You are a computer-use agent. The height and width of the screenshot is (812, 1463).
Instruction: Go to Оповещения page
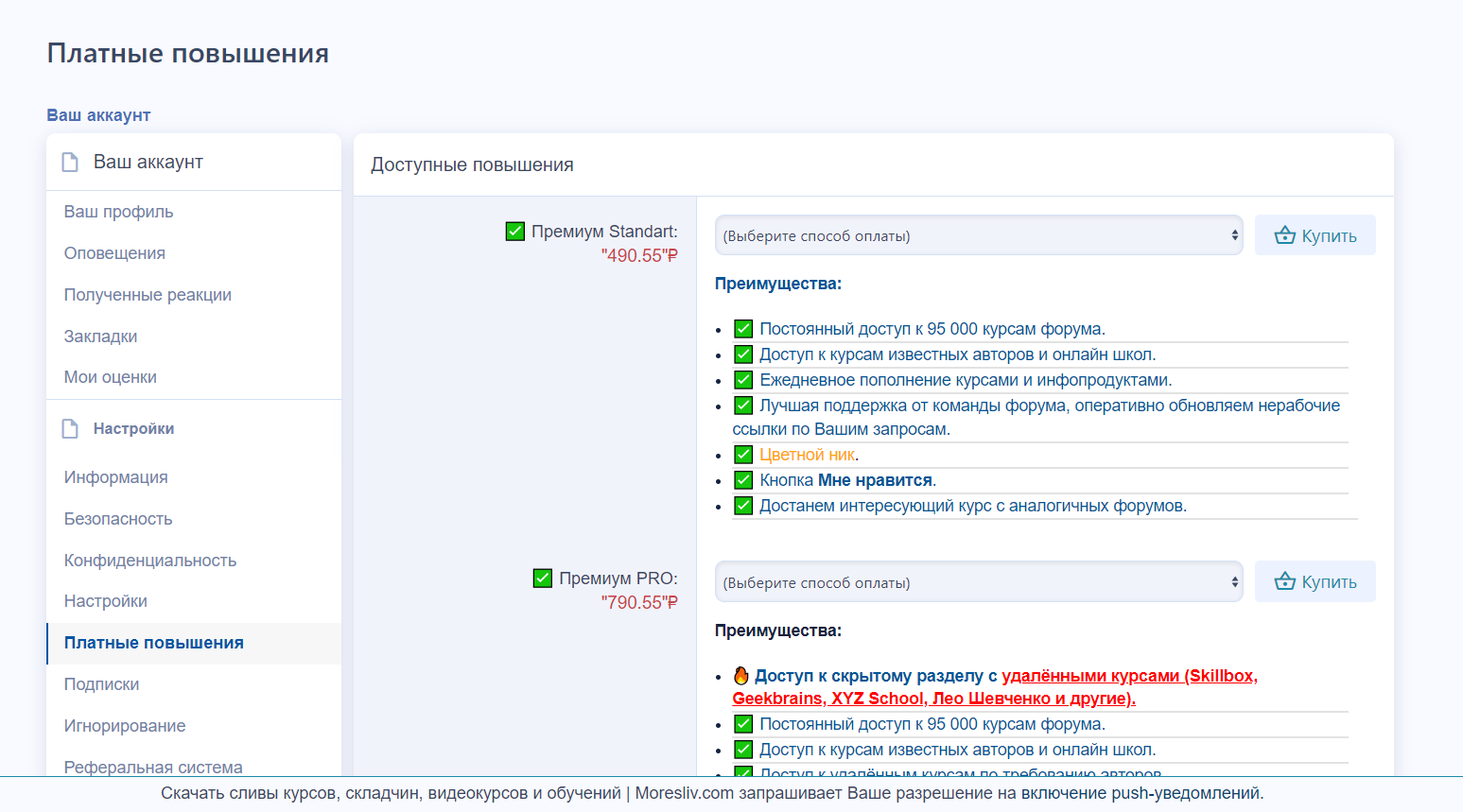194,253
